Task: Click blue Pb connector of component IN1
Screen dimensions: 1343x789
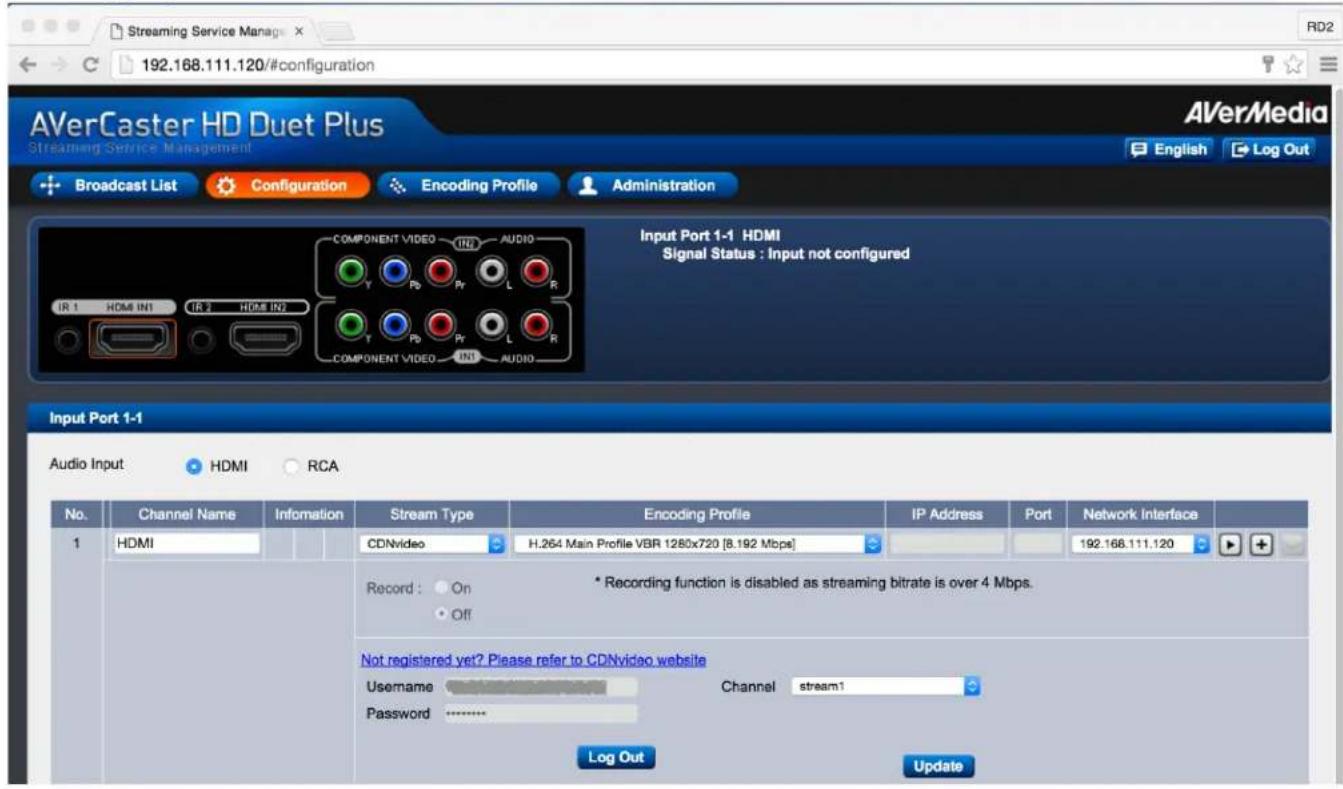Action: 393,325
